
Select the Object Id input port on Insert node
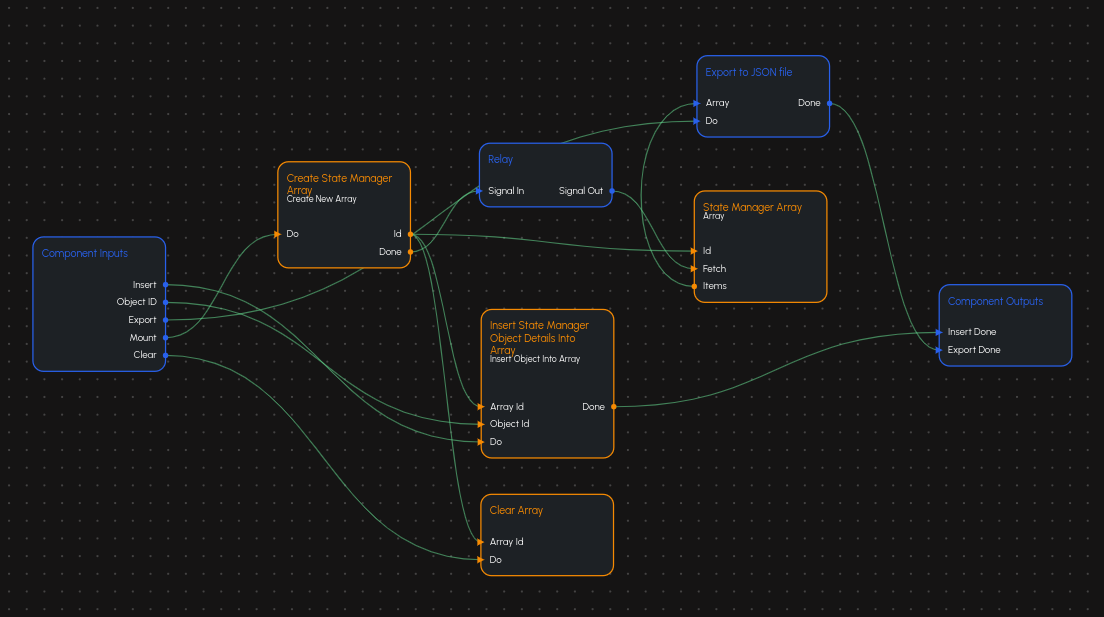(x=482, y=423)
